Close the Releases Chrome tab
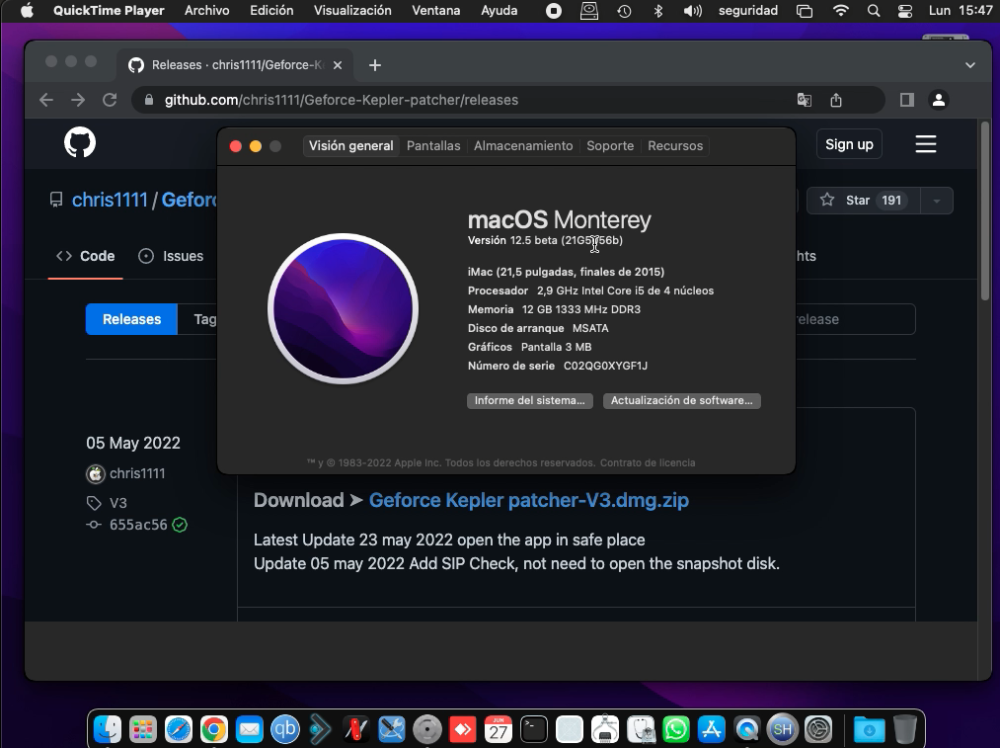 pyautogui.click(x=337, y=65)
